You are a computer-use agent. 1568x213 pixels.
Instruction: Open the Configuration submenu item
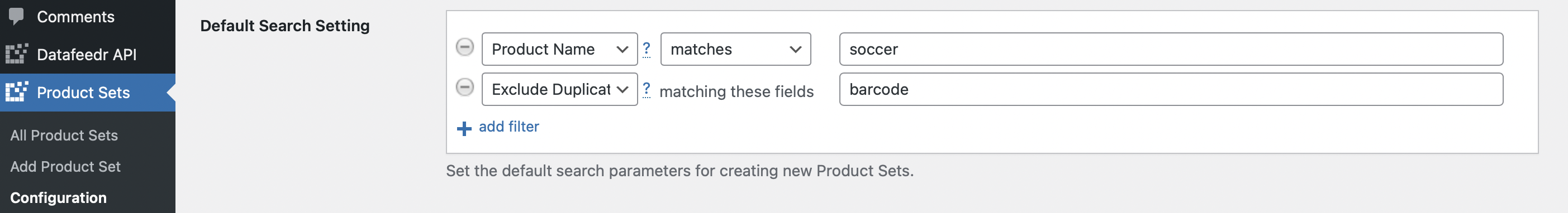click(59, 198)
